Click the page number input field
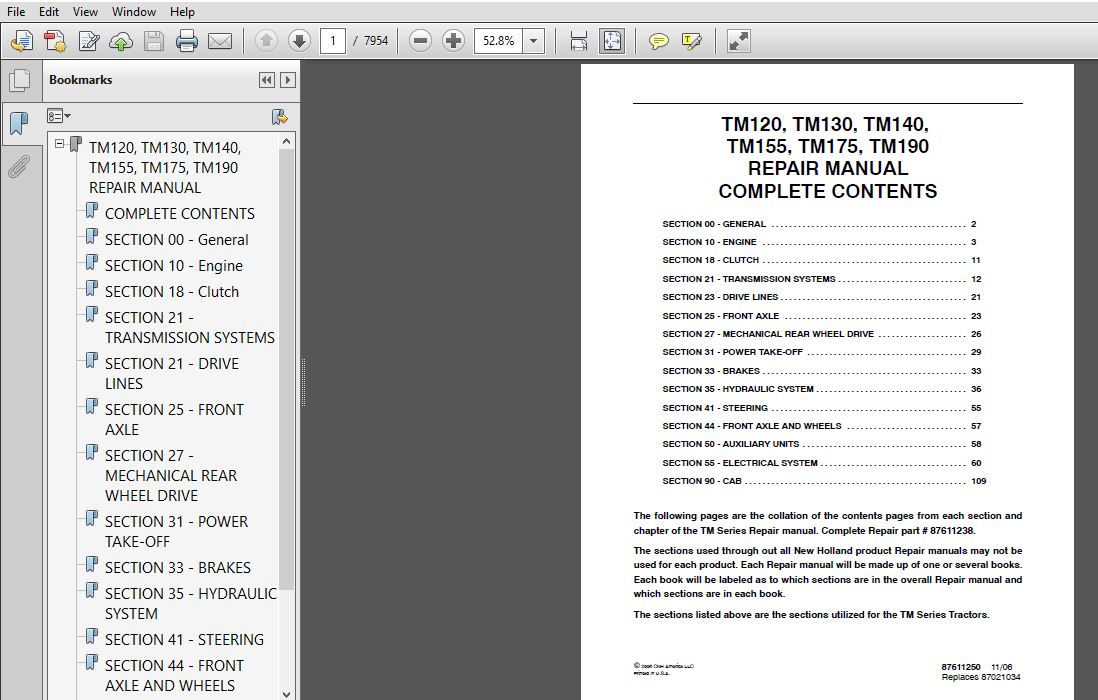Viewport: 1098px width, 700px height. pyautogui.click(x=333, y=41)
